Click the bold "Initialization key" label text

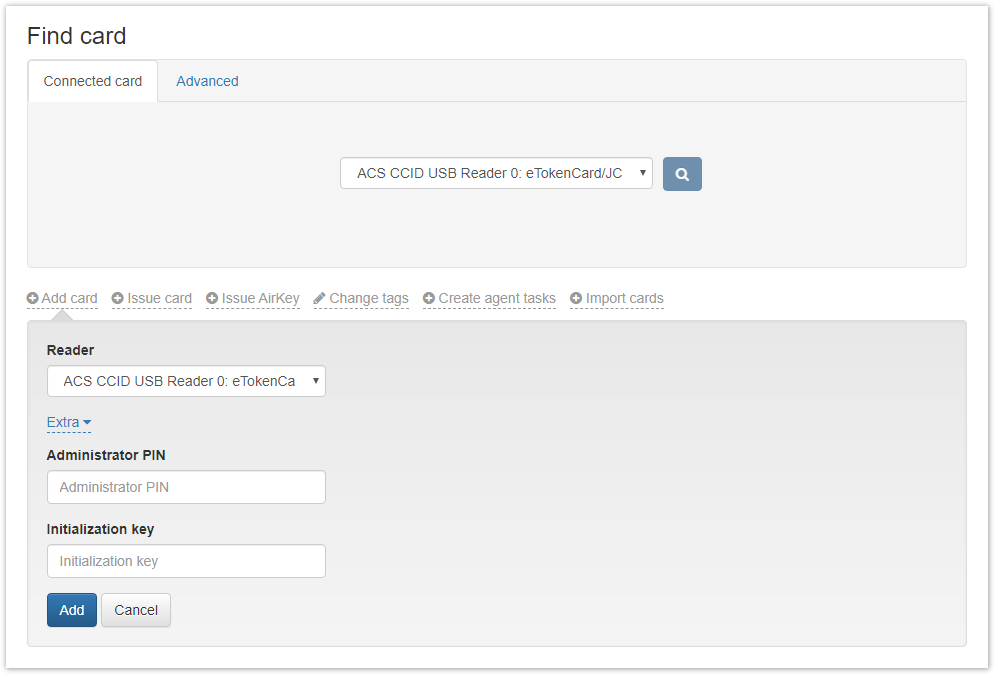(100, 529)
